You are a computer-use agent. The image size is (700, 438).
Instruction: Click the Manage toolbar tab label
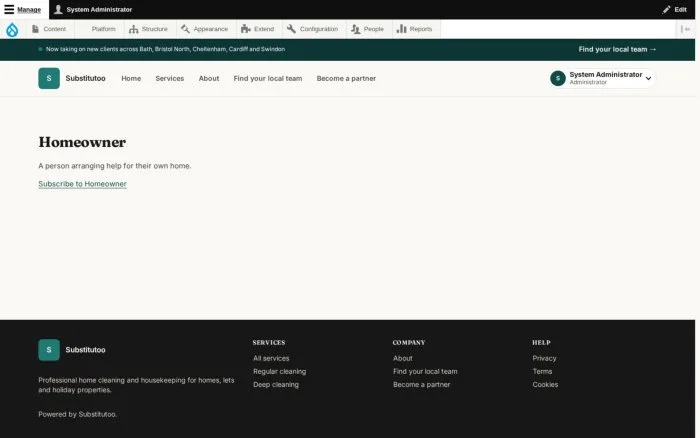coord(29,9)
